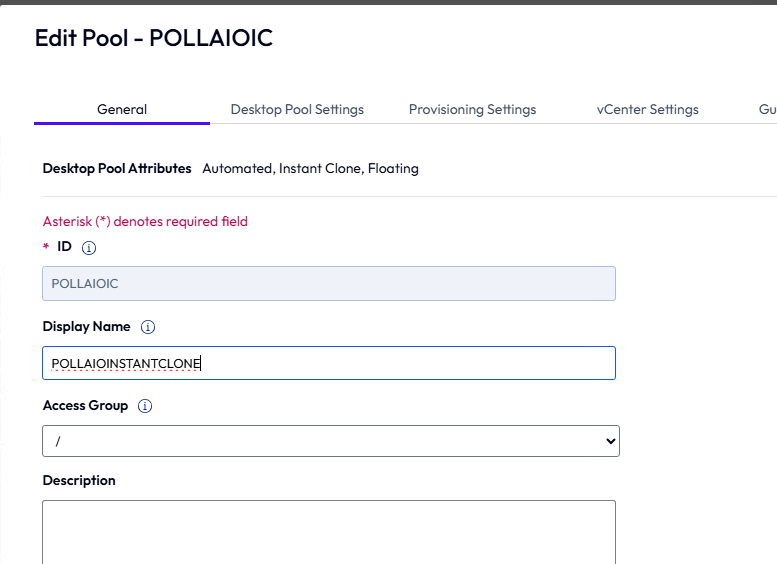Click the Asterisk denotes required field note
777x564 pixels.
pos(145,221)
